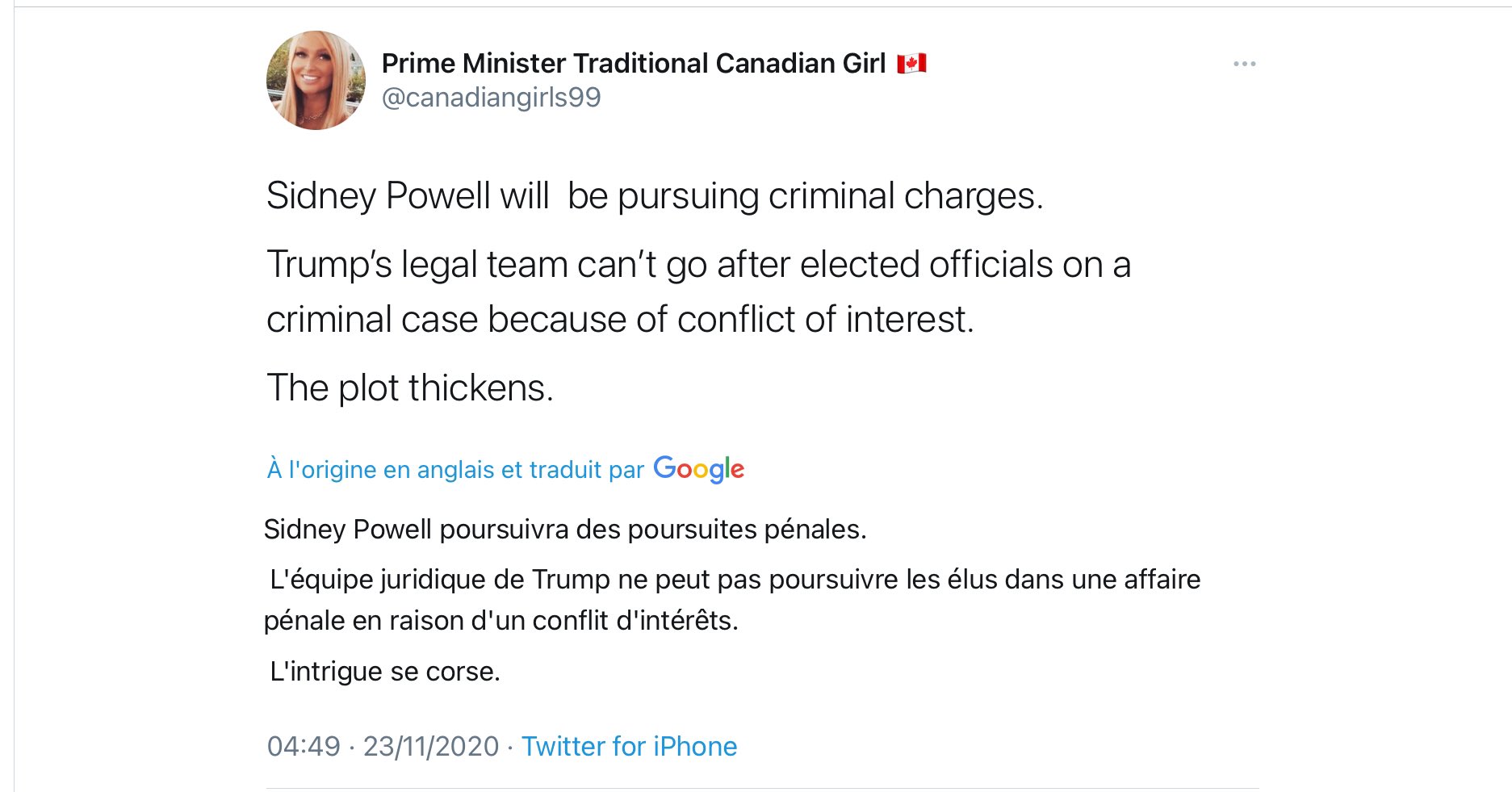Image resolution: width=1512 pixels, height=792 pixels.
Task: Click 'The plot thickens.' text
Action: [410, 388]
